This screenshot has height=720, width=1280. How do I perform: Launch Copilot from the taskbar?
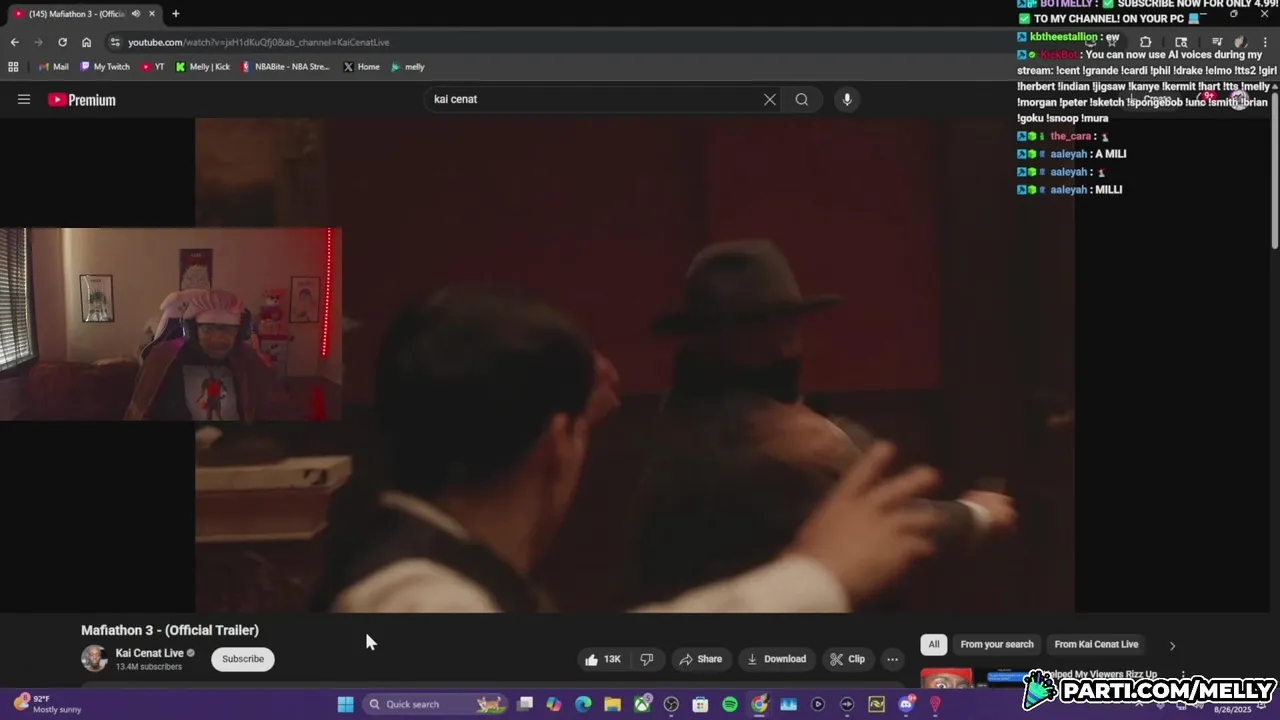pos(554,704)
